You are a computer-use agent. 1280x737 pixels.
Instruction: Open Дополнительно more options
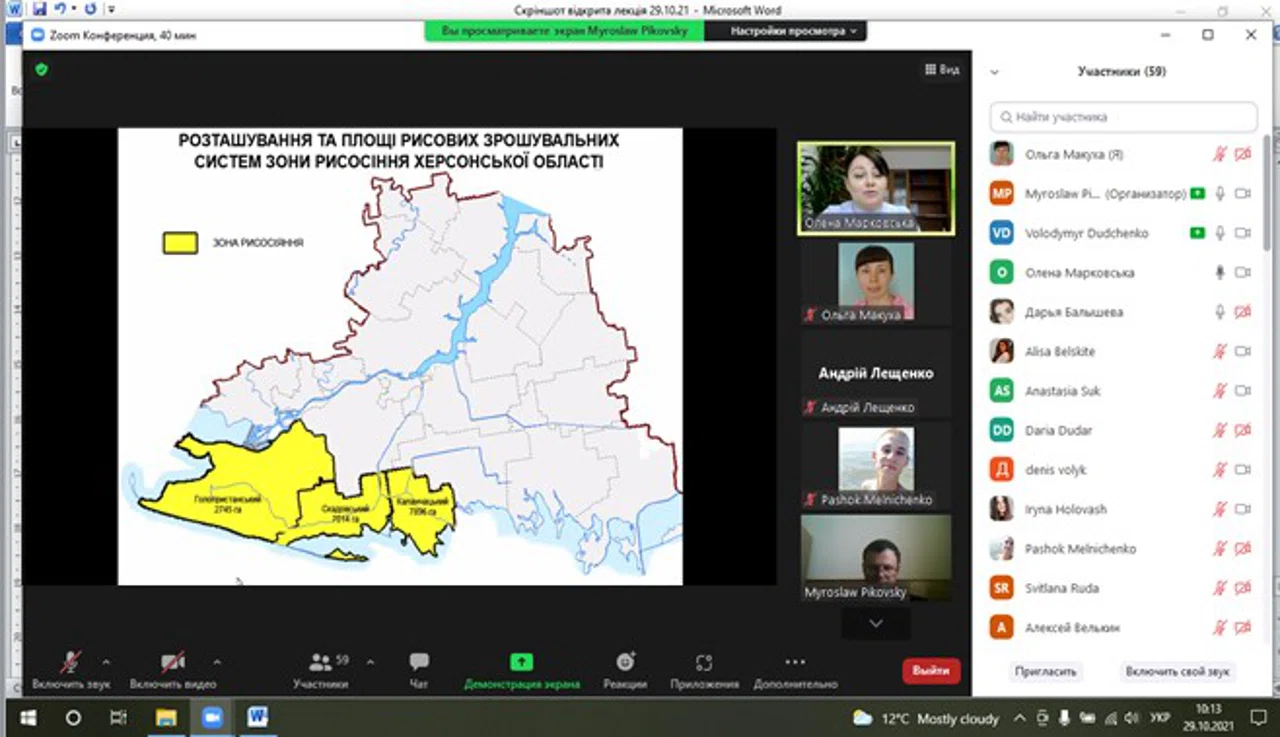tap(795, 670)
